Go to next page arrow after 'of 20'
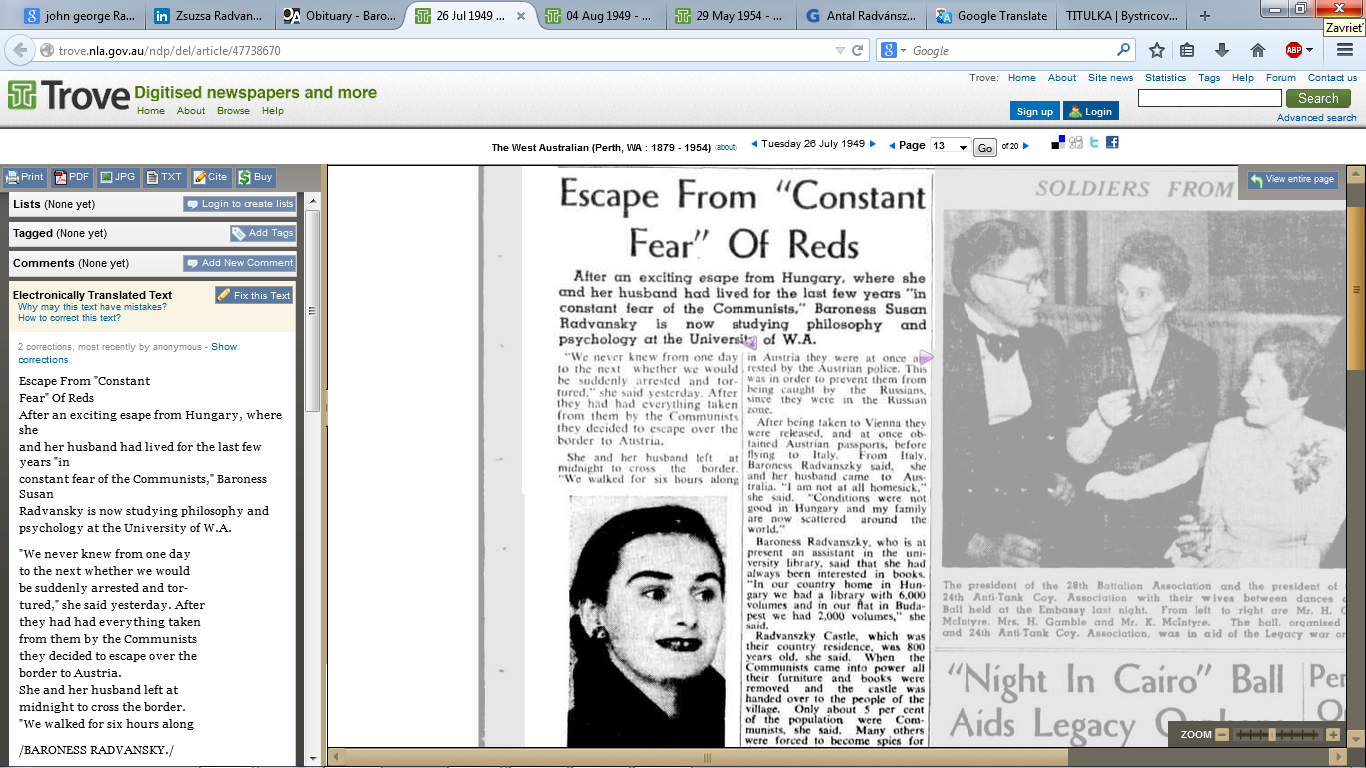The height and width of the screenshot is (768, 1366). pyautogui.click(x=1026, y=146)
